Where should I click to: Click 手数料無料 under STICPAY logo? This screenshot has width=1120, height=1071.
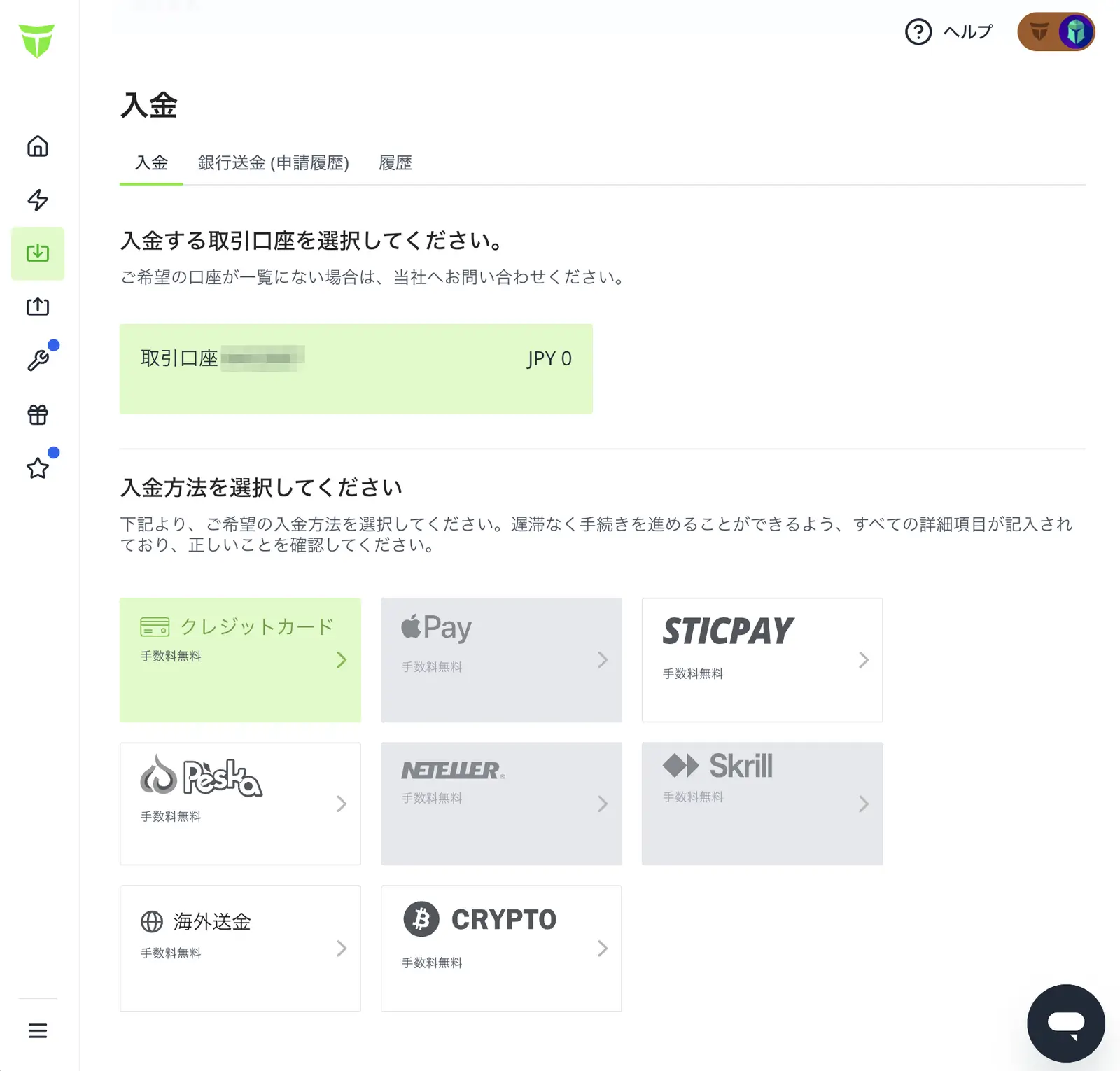point(693,673)
